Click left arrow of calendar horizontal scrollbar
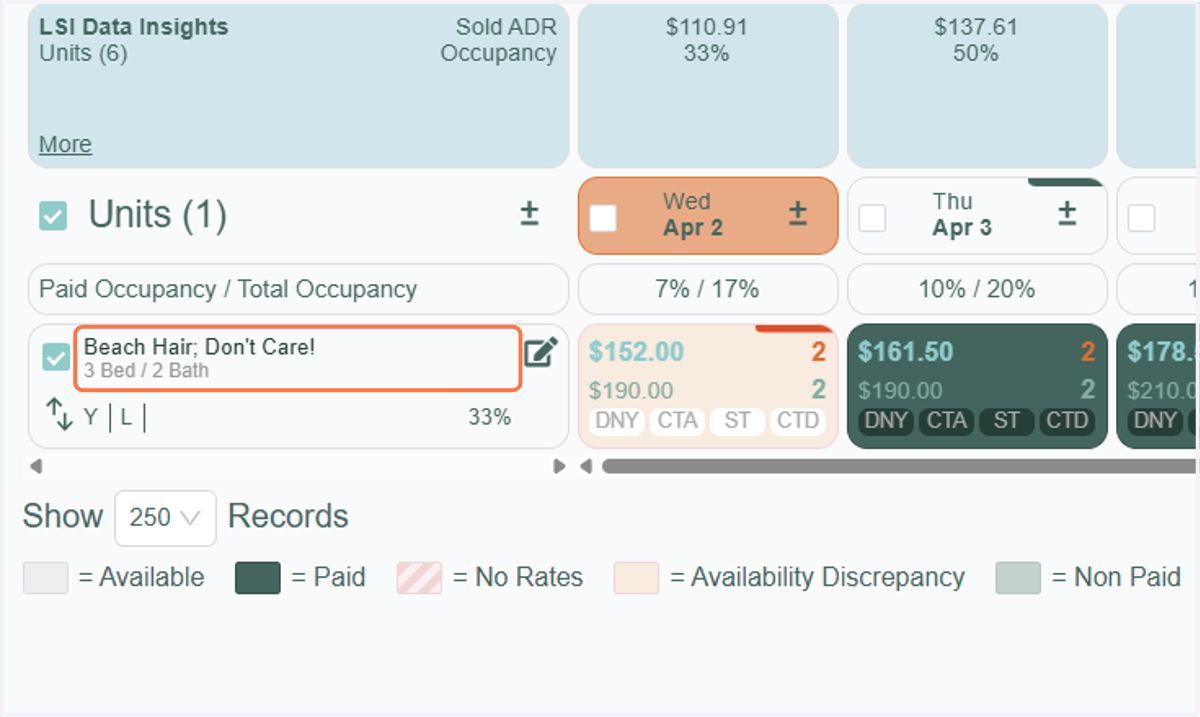The height and width of the screenshot is (717, 1200). tap(586, 466)
